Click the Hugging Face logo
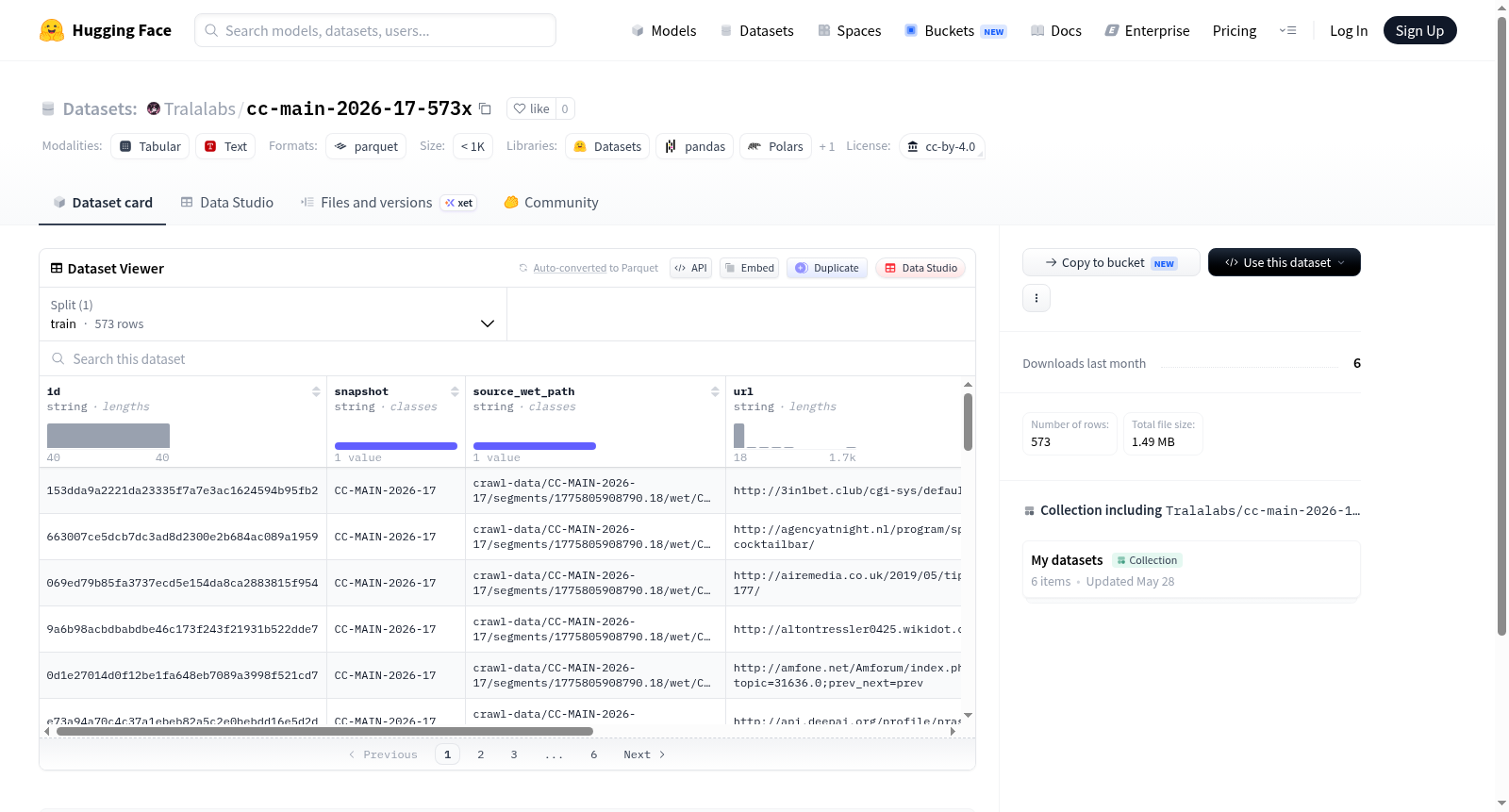Screen dimensions: 1509x812 (x=106, y=30)
